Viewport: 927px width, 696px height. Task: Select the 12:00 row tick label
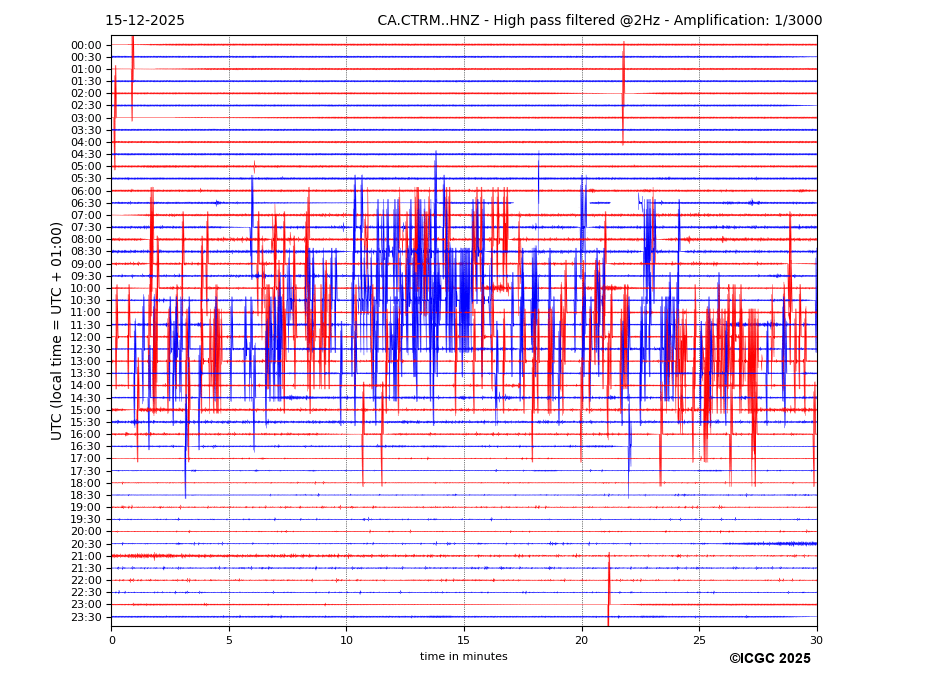pos(86,337)
